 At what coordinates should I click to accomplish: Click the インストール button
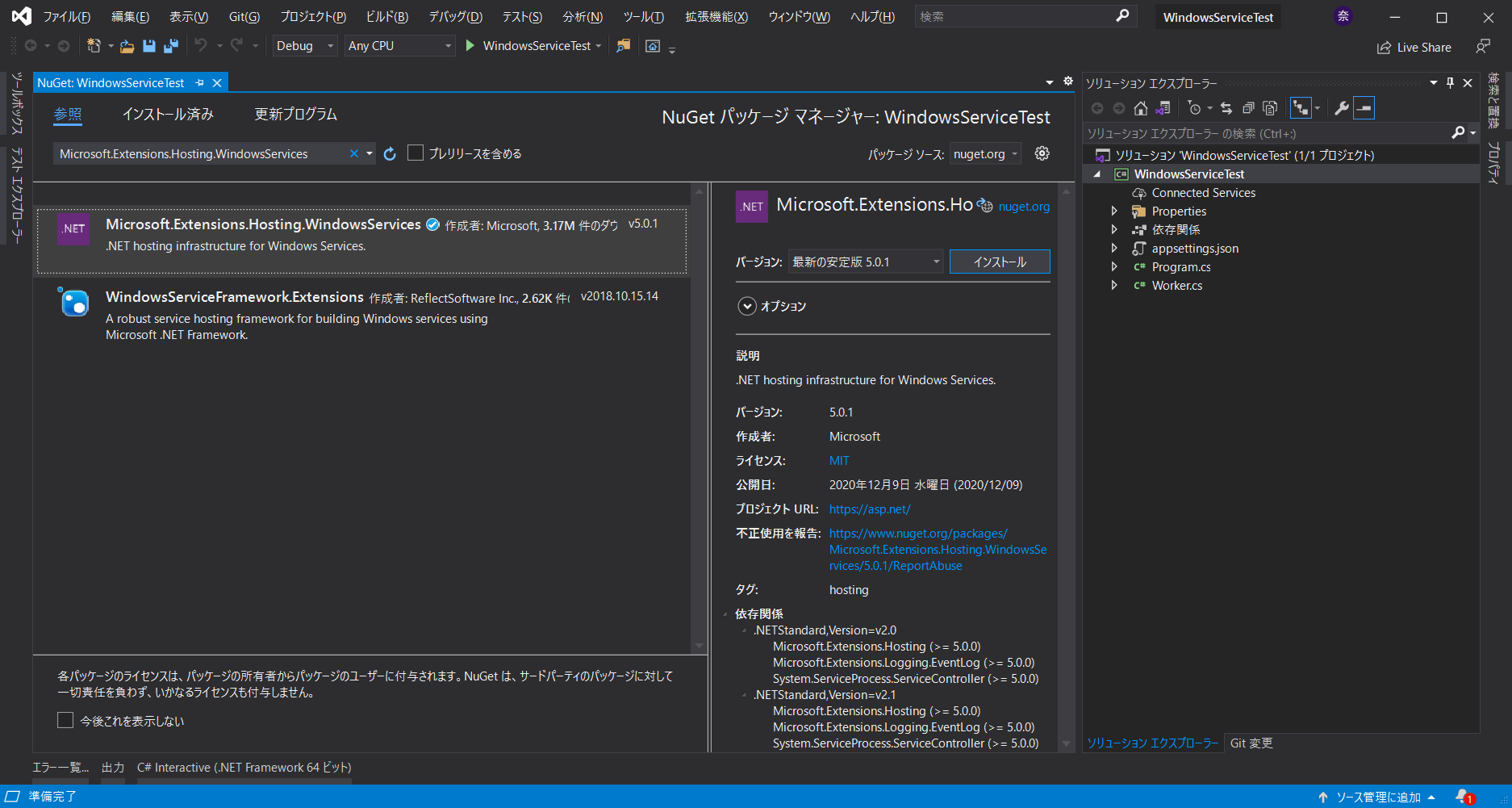point(1000,262)
